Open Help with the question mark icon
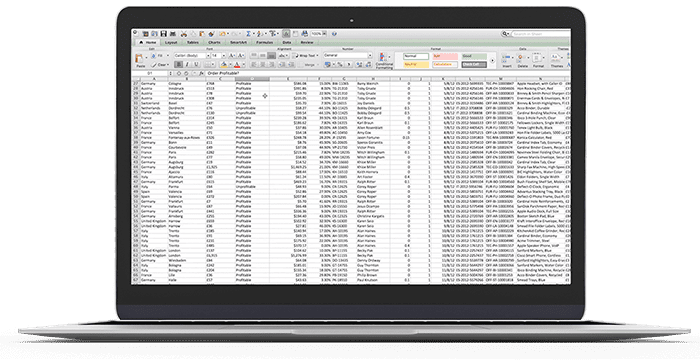The image size is (700, 360). click(x=334, y=34)
